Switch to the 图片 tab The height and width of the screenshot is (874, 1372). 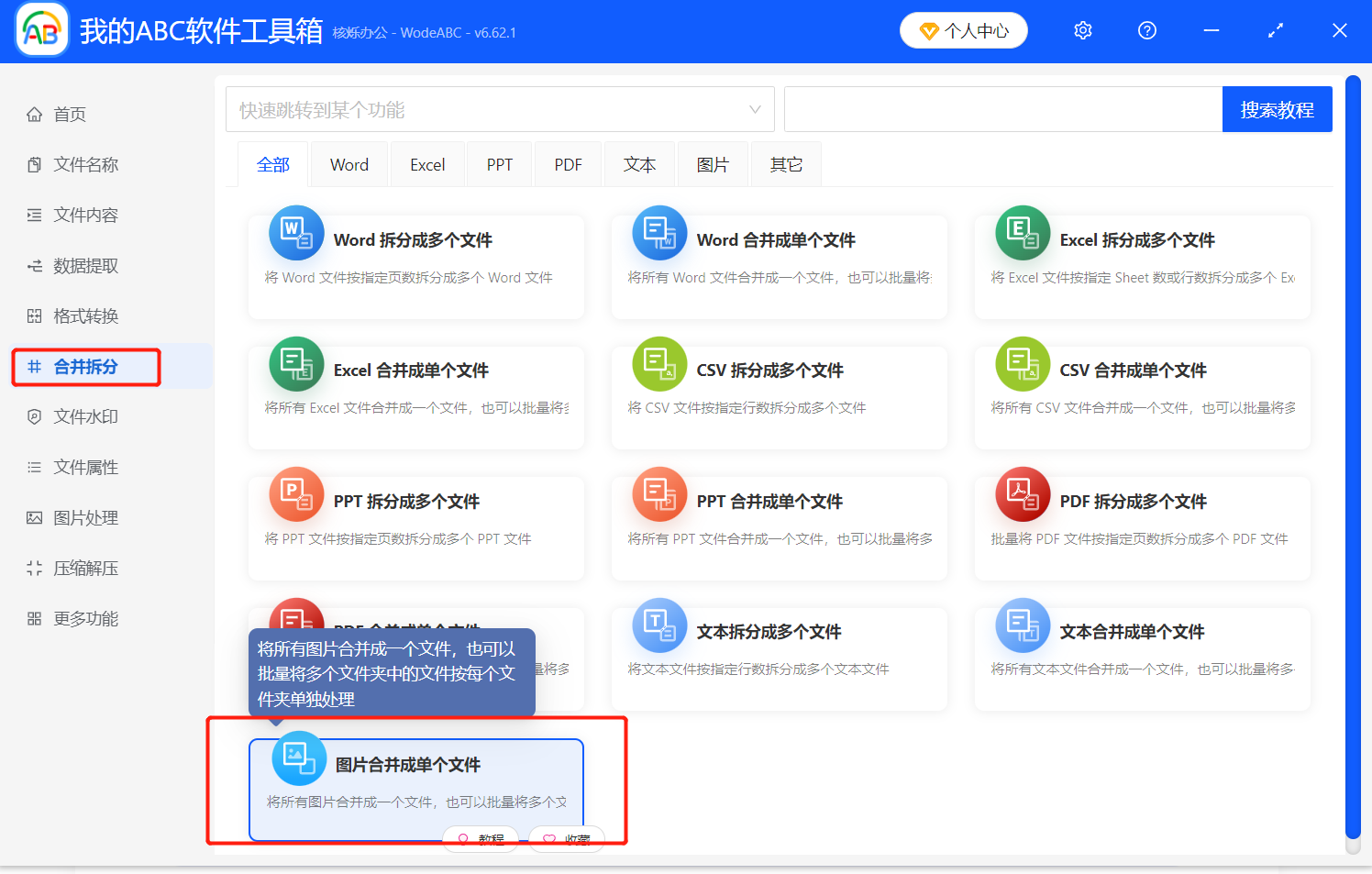[x=713, y=163]
